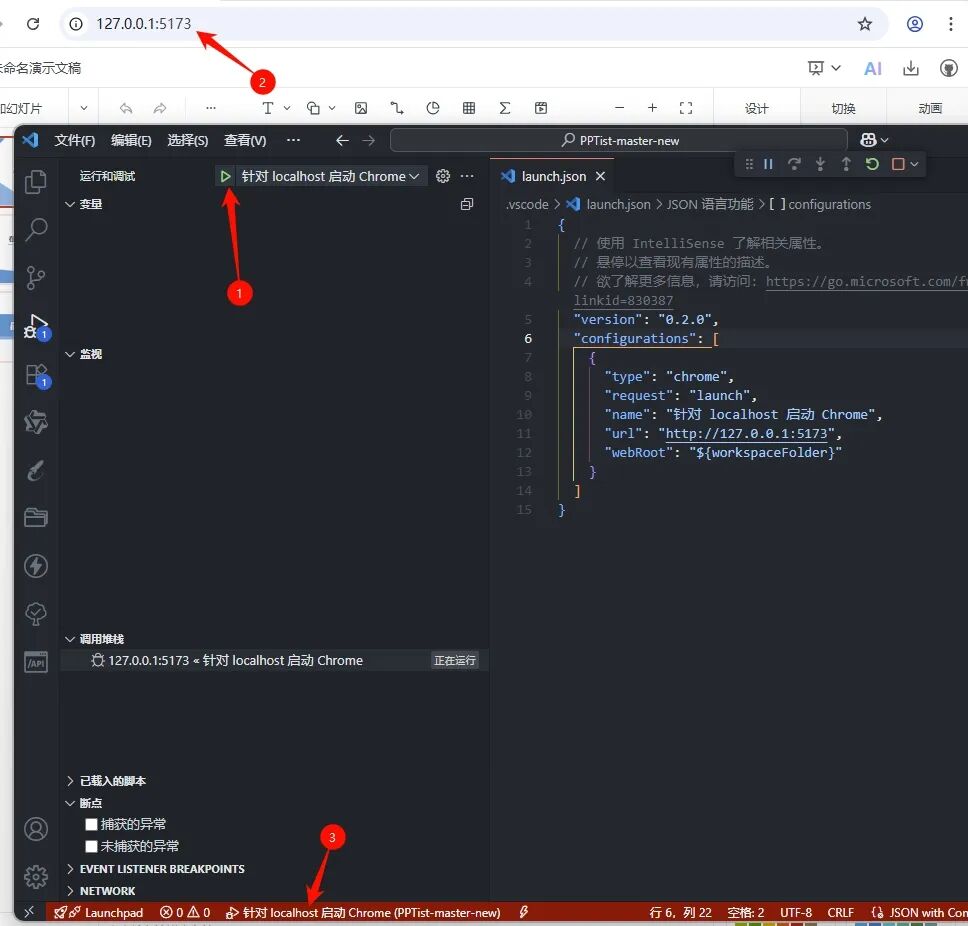The width and height of the screenshot is (968, 926).
Task: Enable the 捕获的异常 checkbox
Action: tap(91, 824)
